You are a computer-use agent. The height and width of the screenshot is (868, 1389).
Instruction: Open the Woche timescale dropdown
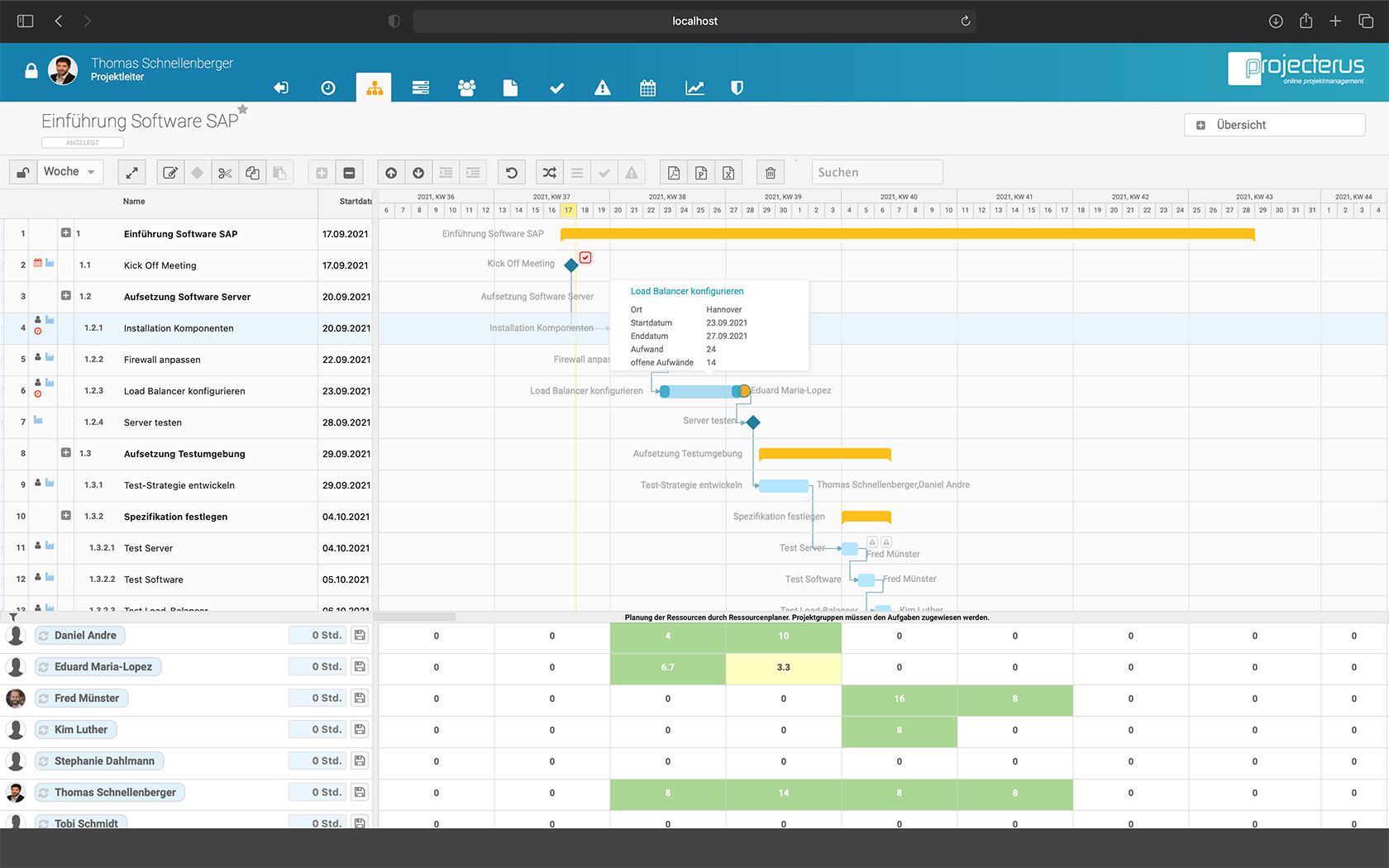[69, 171]
